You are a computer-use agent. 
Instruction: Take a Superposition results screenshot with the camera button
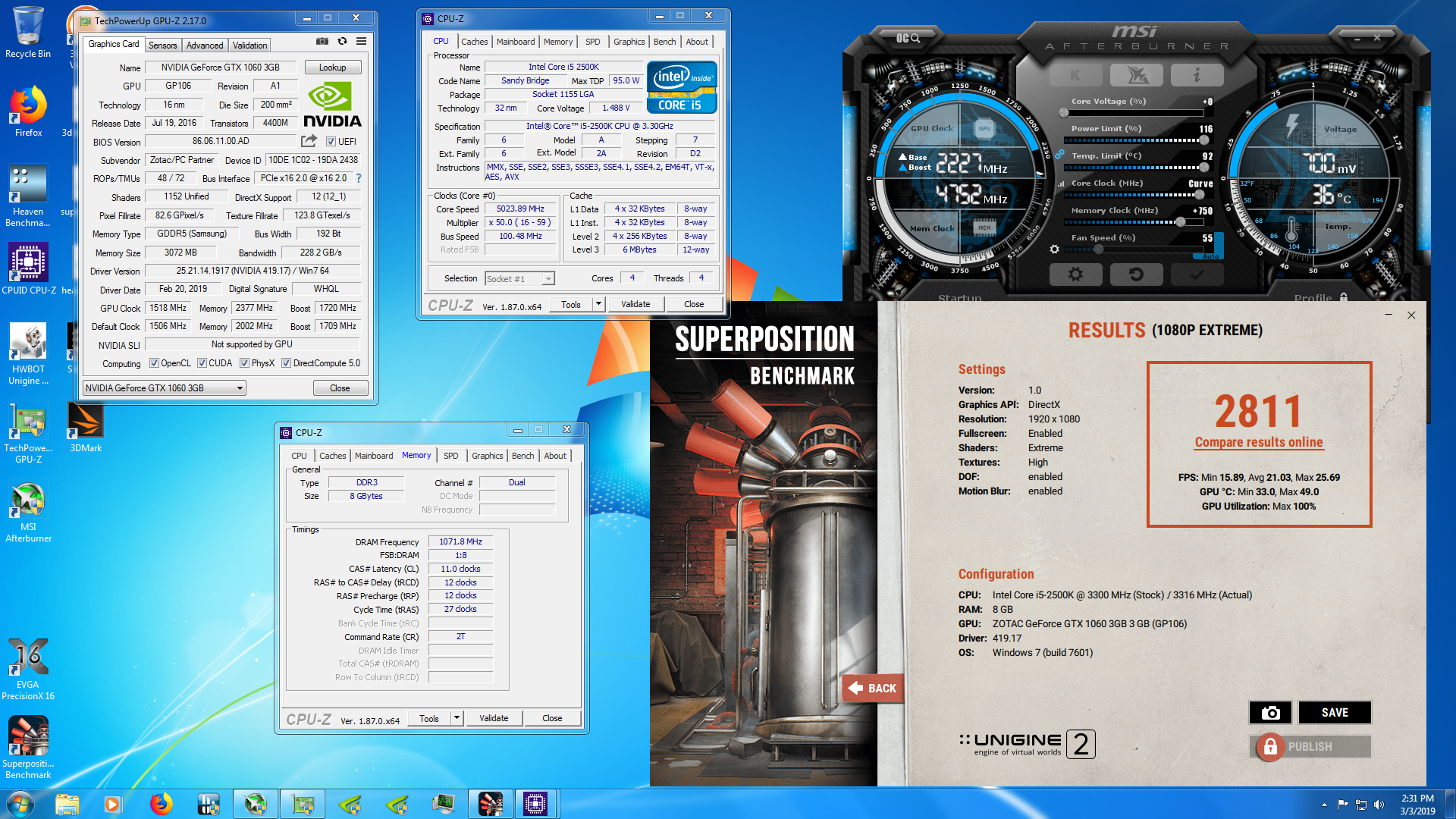[1270, 713]
